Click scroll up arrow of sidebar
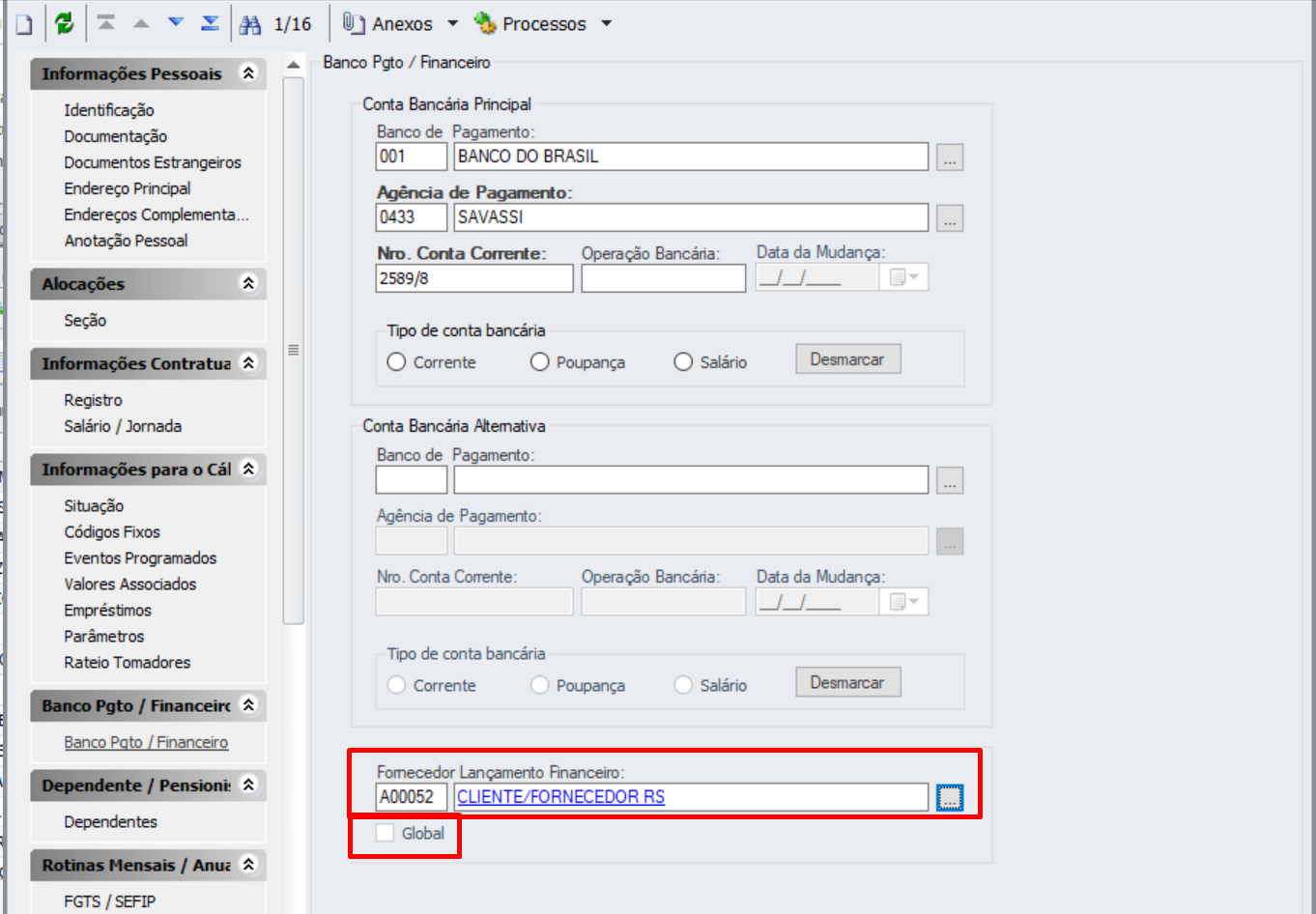 pyautogui.click(x=294, y=65)
